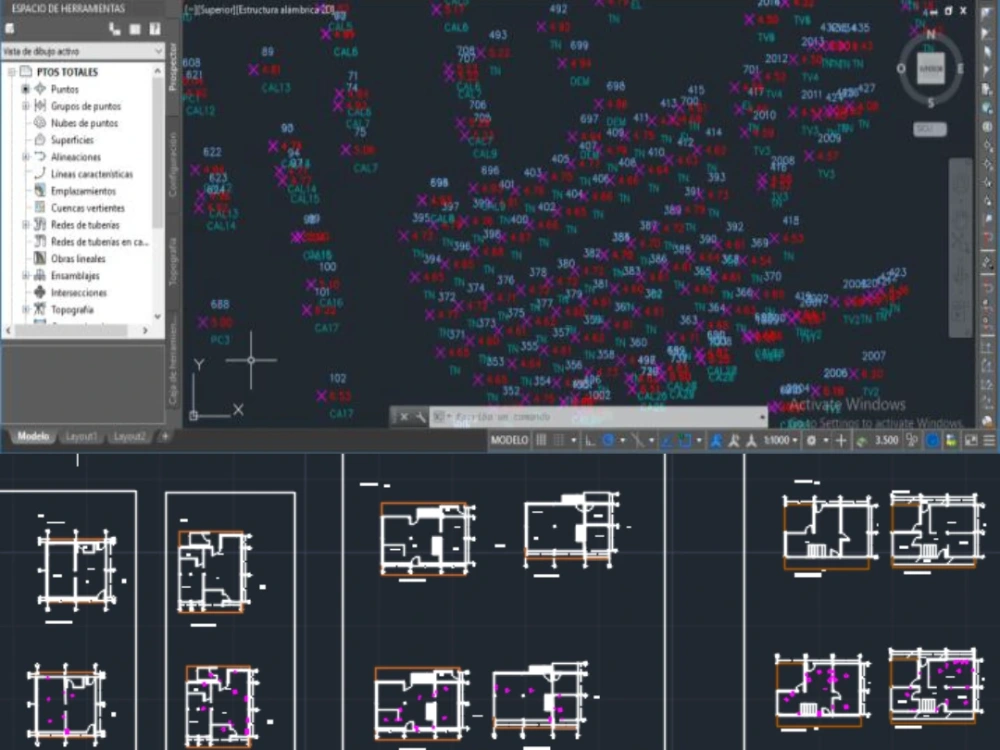Image resolution: width=1000 pixels, height=750 pixels.
Task: Expand the Puntos node
Action: 26,89
